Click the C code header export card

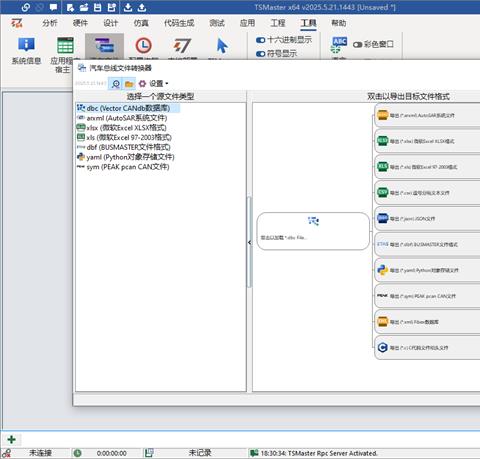427,348
